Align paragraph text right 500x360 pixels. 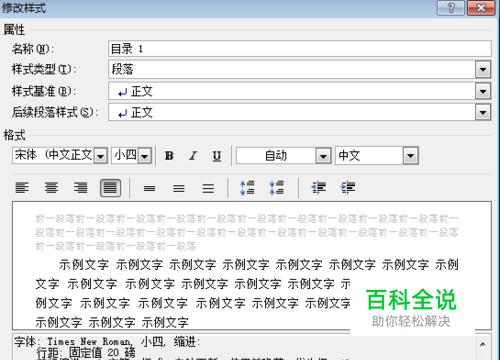click(81, 188)
